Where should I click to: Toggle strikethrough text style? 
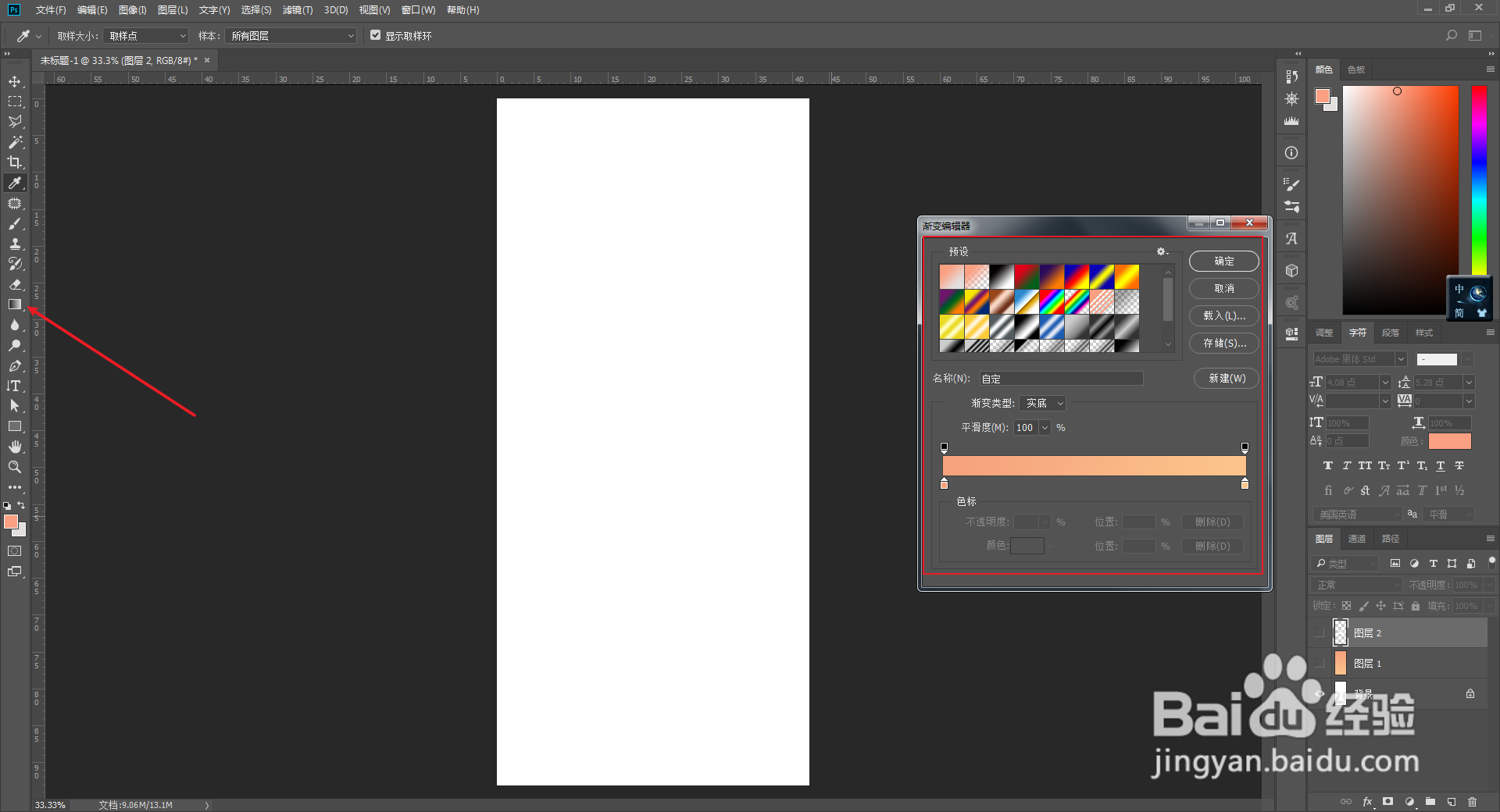click(x=1459, y=466)
